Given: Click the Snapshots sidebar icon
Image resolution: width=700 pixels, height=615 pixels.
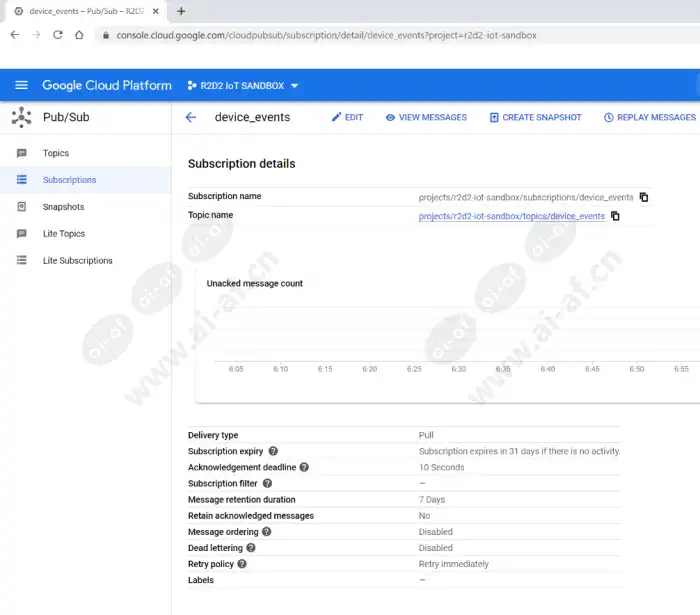Looking at the screenshot, I should click(x=21, y=207).
